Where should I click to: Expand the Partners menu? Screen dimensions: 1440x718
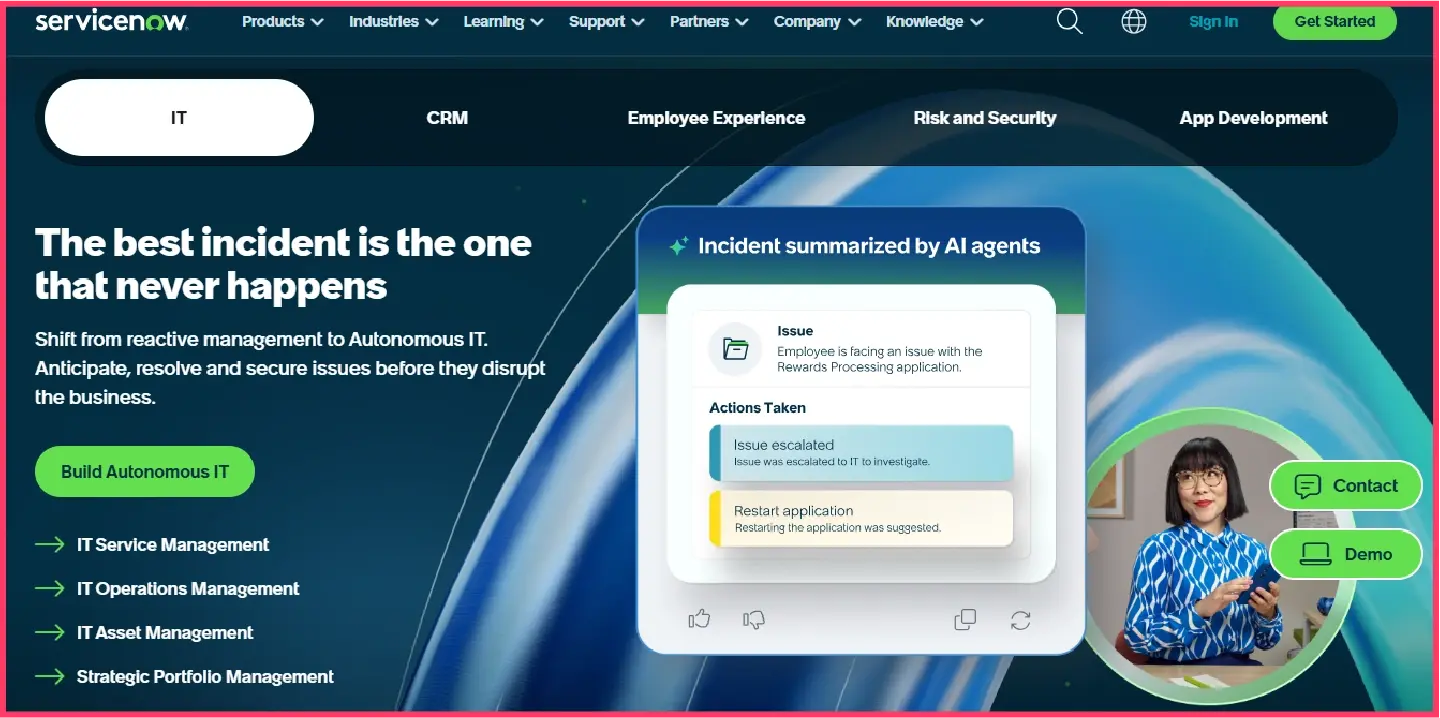pos(711,21)
